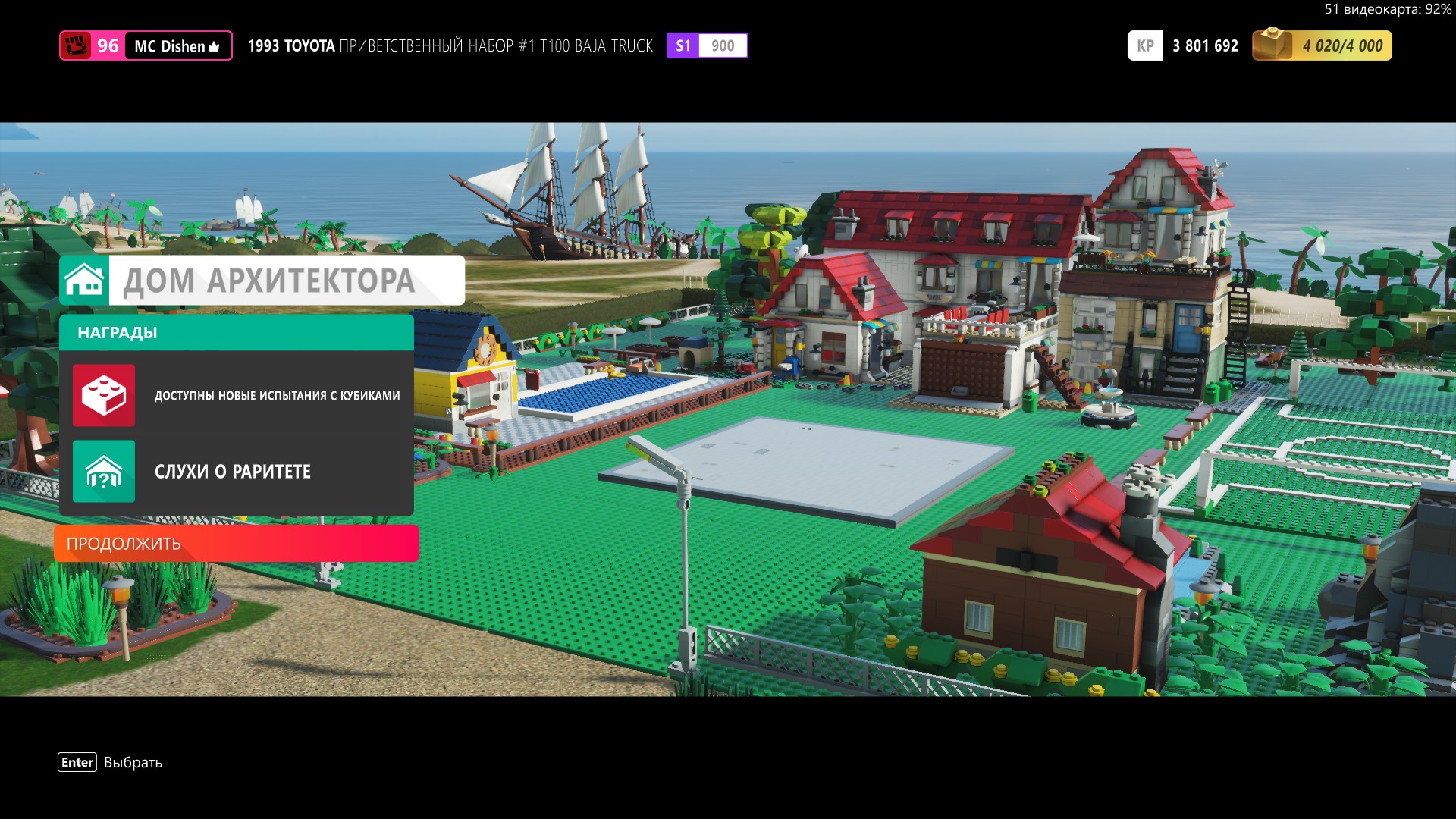Screen dimensions: 1456x819
Task: Click the 1993 Toyota T100 Baja Truck title
Action: coord(450,46)
